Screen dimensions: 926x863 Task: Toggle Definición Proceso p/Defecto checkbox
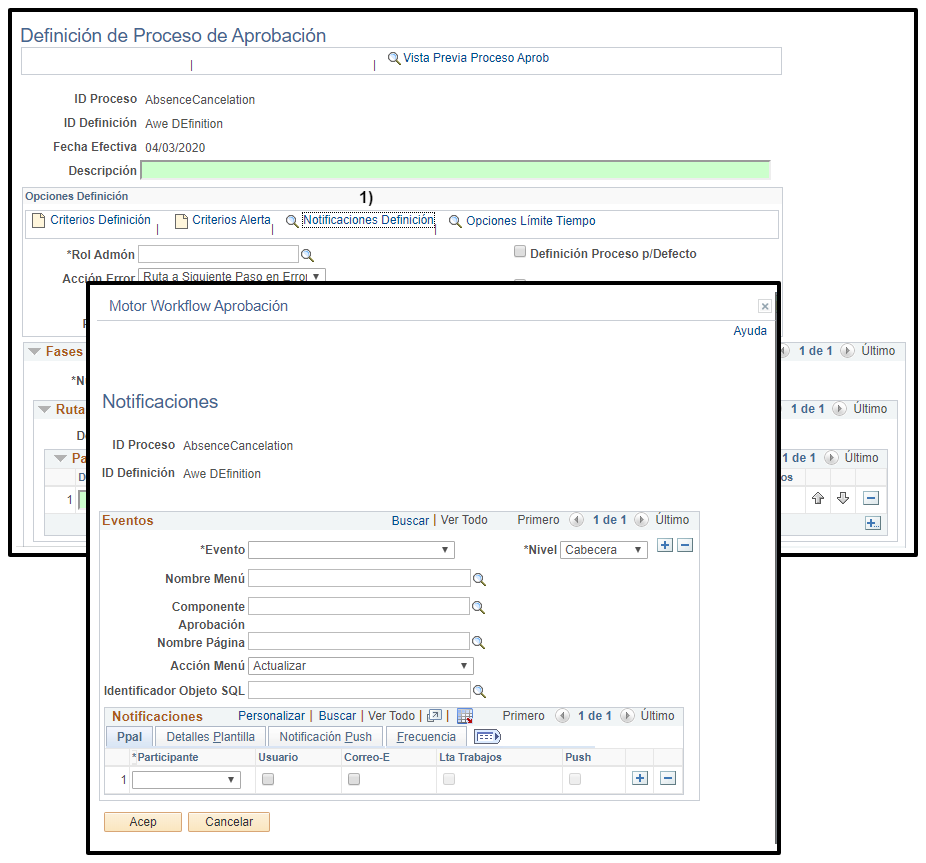[x=519, y=252]
